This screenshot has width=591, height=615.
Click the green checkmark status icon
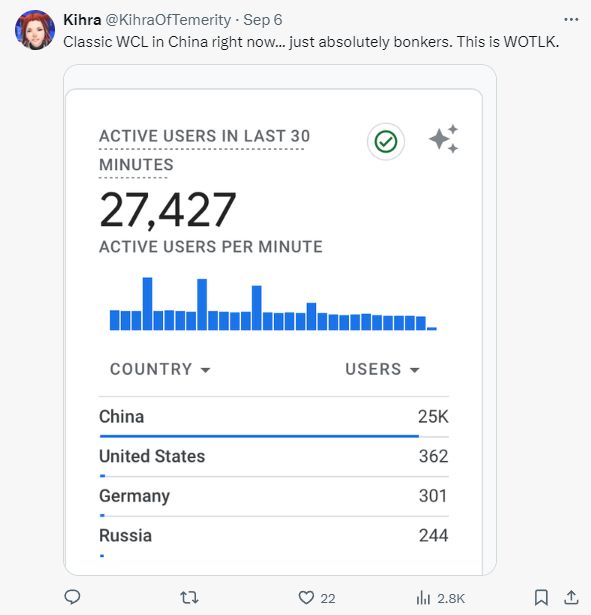pyautogui.click(x=386, y=142)
